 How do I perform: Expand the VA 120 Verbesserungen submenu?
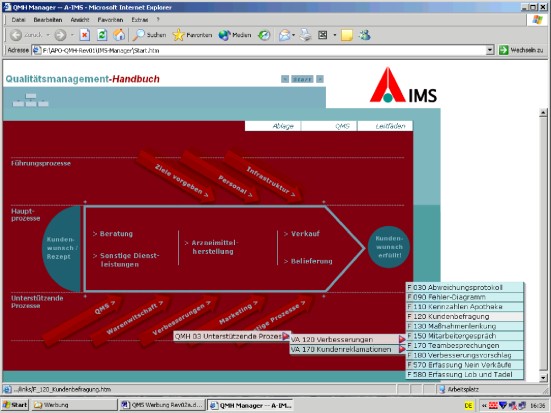pyautogui.click(x=402, y=339)
